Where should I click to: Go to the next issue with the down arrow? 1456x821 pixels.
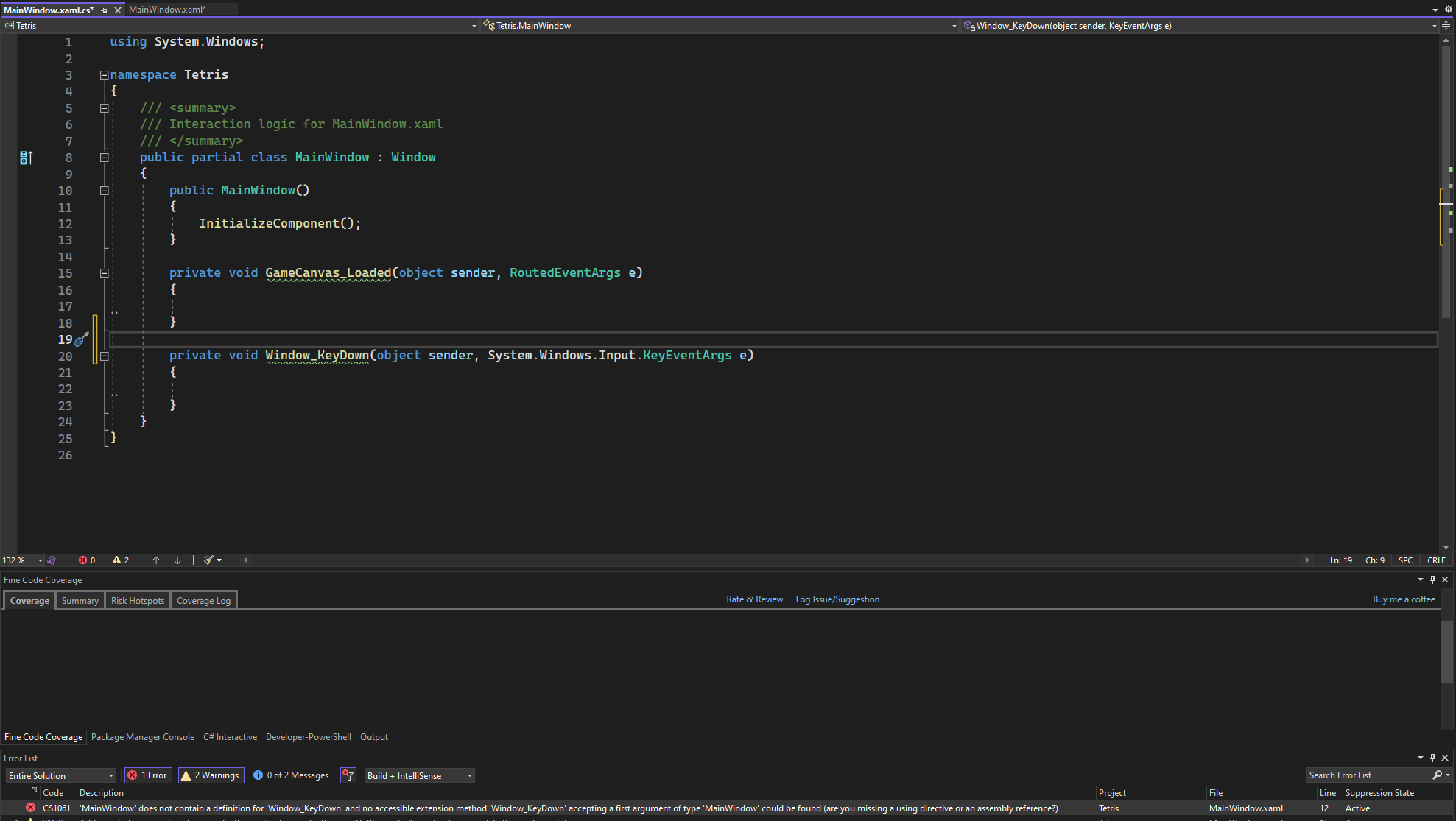pyautogui.click(x=177, y=560)
